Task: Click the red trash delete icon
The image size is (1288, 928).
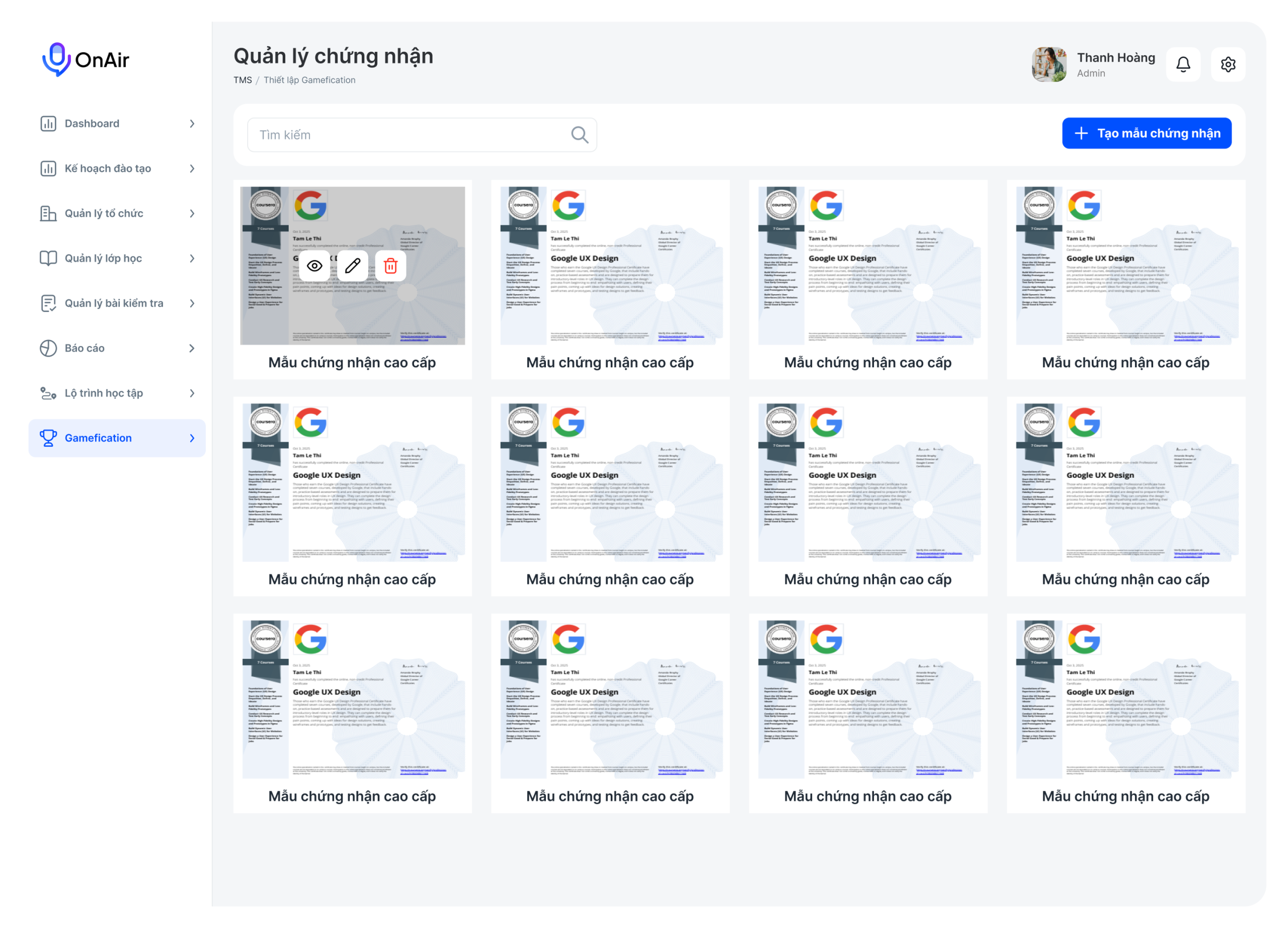Action: (391, 266)
